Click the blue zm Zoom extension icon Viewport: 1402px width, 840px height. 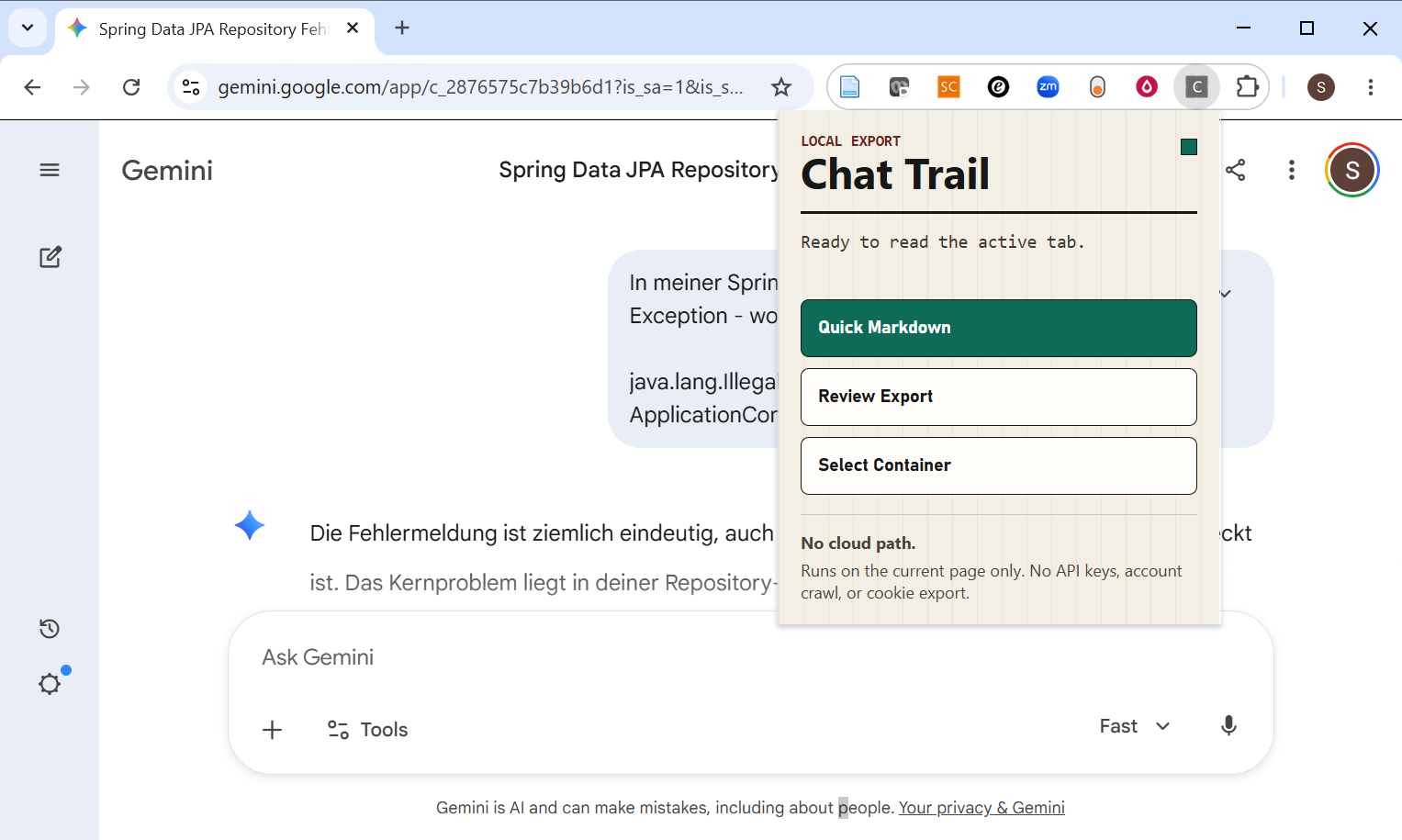(x=1048, y=87)
